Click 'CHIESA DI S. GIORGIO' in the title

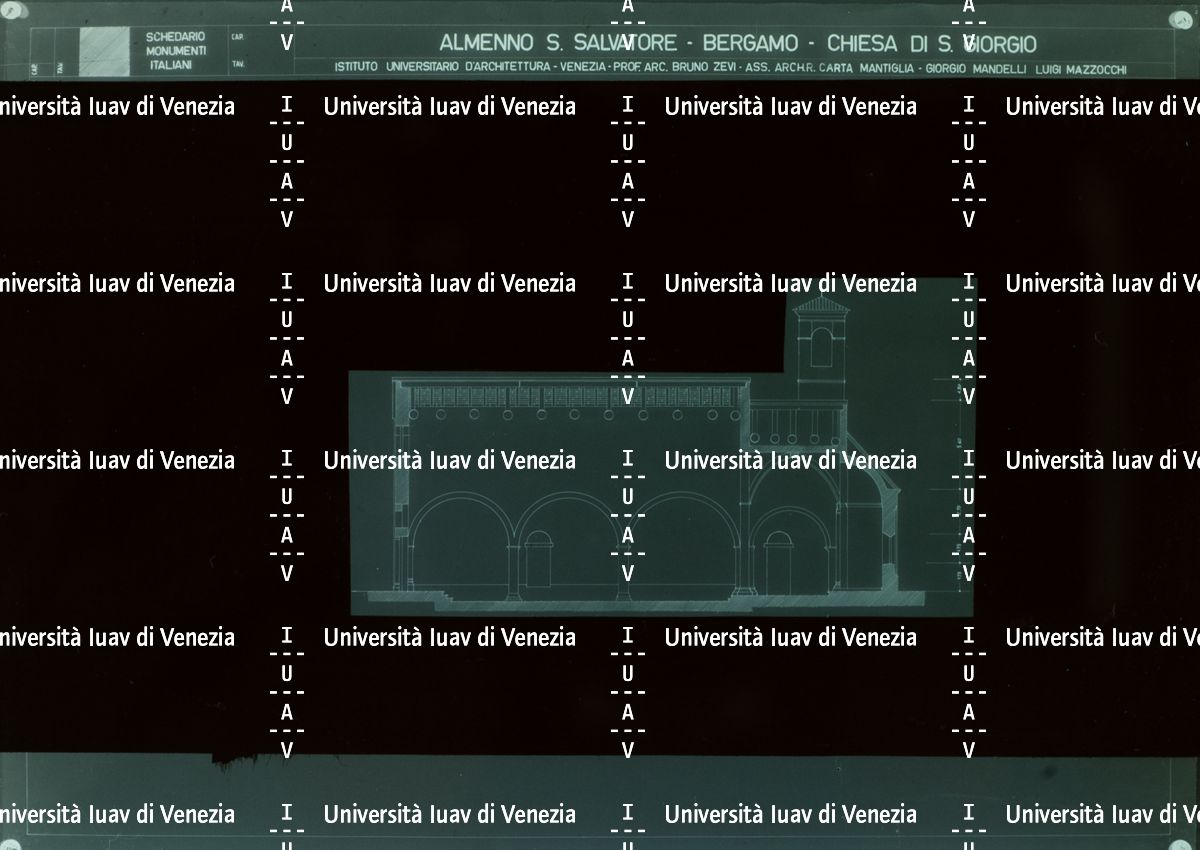[x=931, y=44]
